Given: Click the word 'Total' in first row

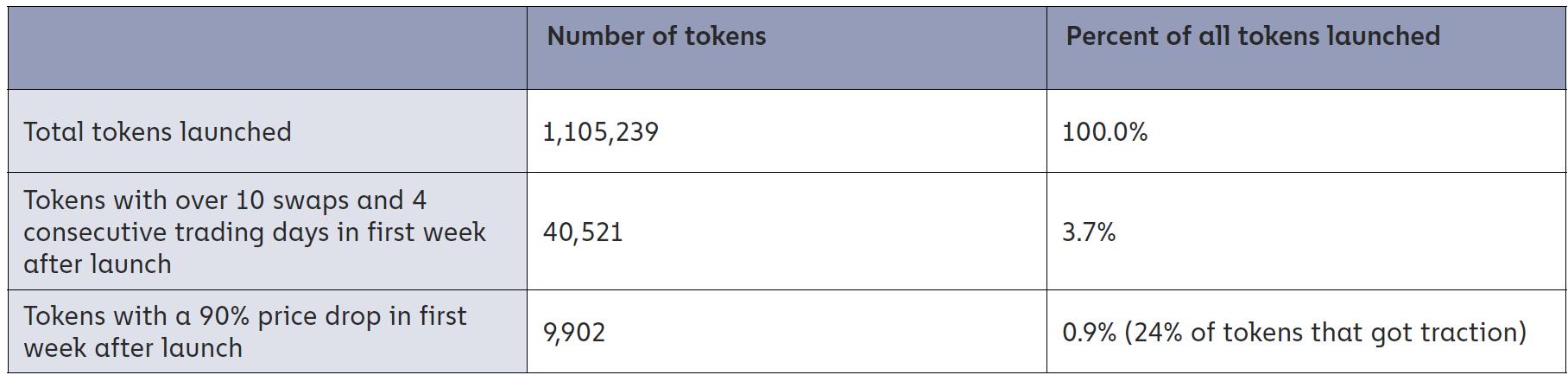Looking at the screenshot, I should pos(54,131).
